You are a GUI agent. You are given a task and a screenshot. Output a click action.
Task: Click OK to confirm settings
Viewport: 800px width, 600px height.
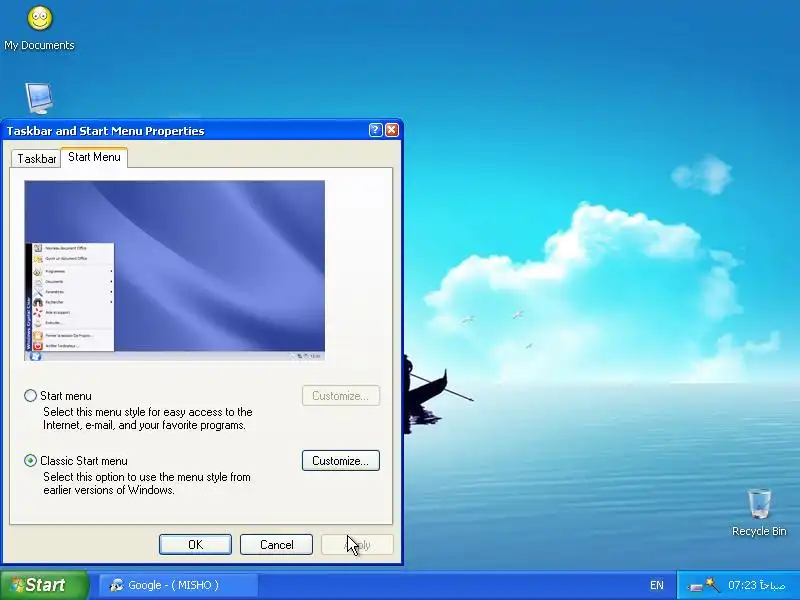coord(195,544)
